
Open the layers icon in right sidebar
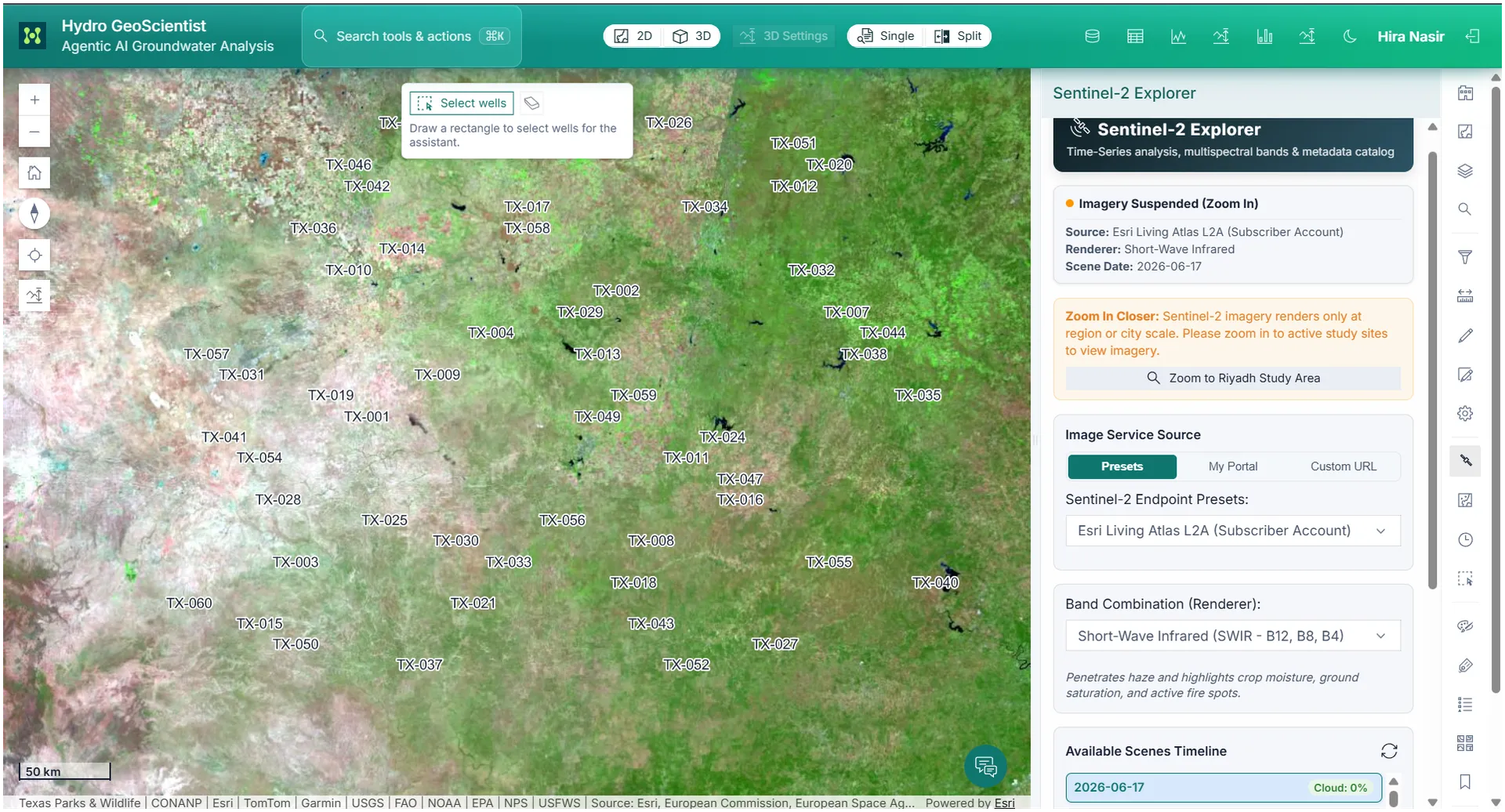(1465, 171)
